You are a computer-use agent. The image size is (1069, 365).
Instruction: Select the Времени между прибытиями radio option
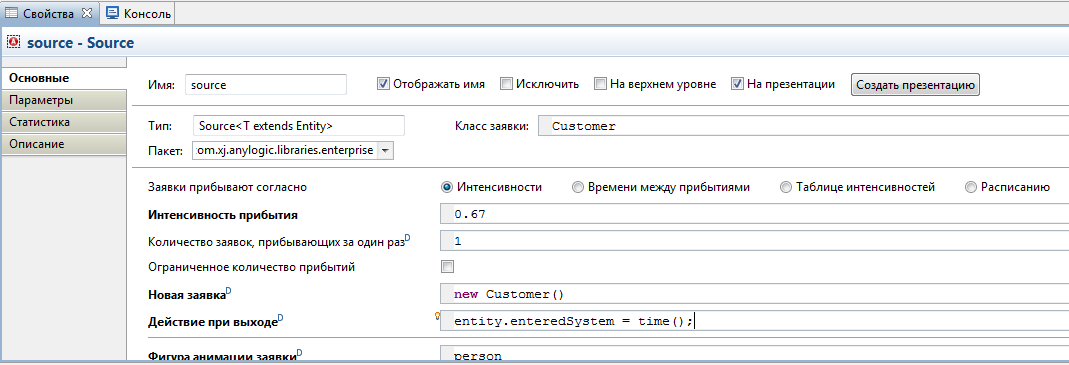pos(577,187)
